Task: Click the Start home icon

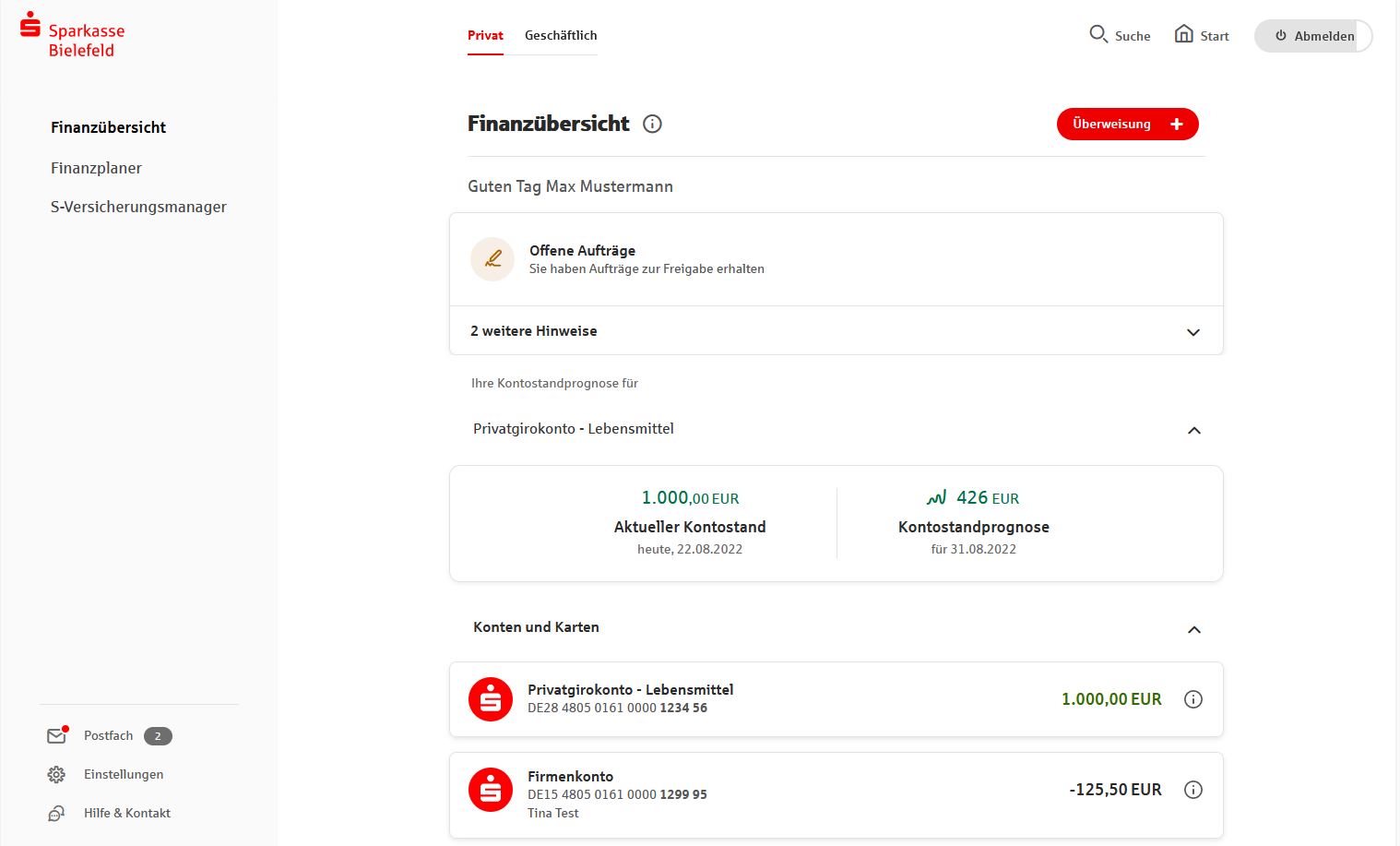Action: tap(1184, 34)
